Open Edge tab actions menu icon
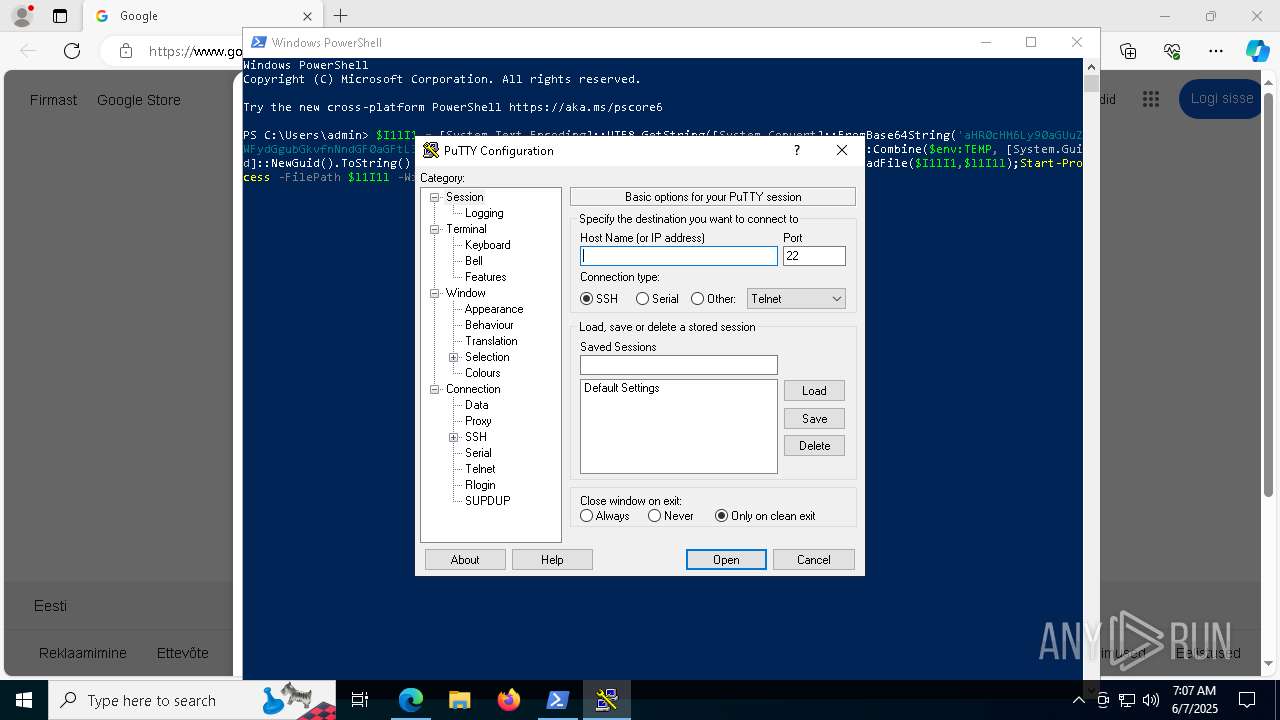The width and height of the screenshot is (1280, 720). [x=60, y=16]
